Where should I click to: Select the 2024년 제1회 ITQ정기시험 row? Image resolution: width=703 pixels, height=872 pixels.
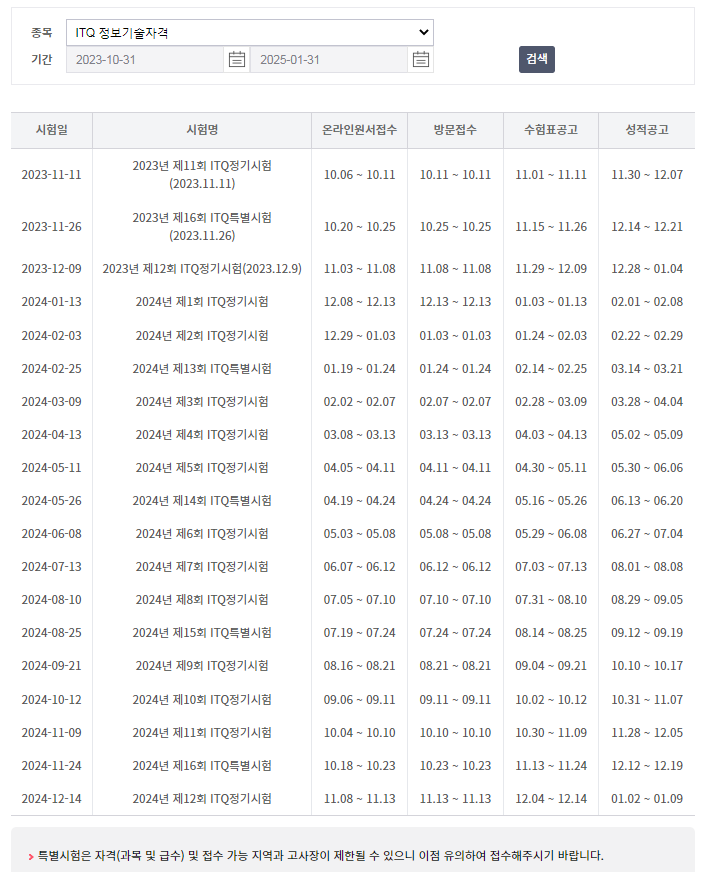[x=202, y=302]
